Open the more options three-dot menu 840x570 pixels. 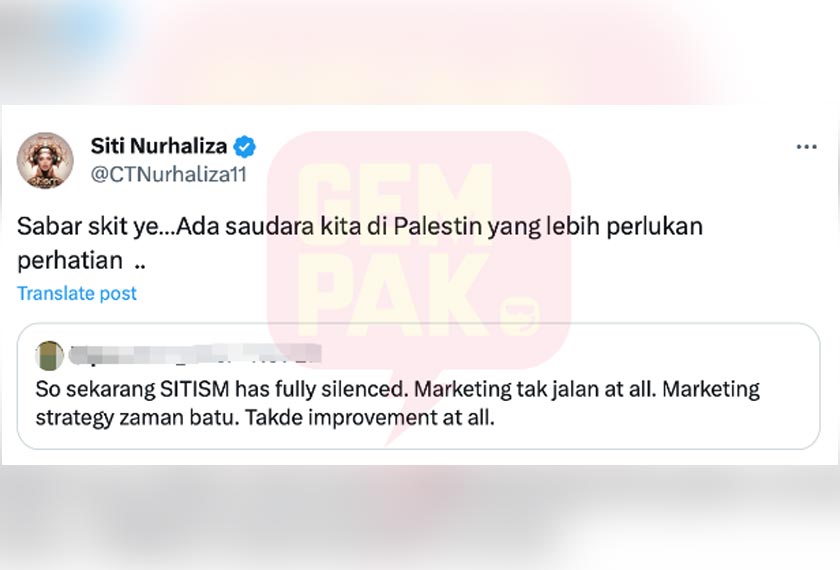806,147
